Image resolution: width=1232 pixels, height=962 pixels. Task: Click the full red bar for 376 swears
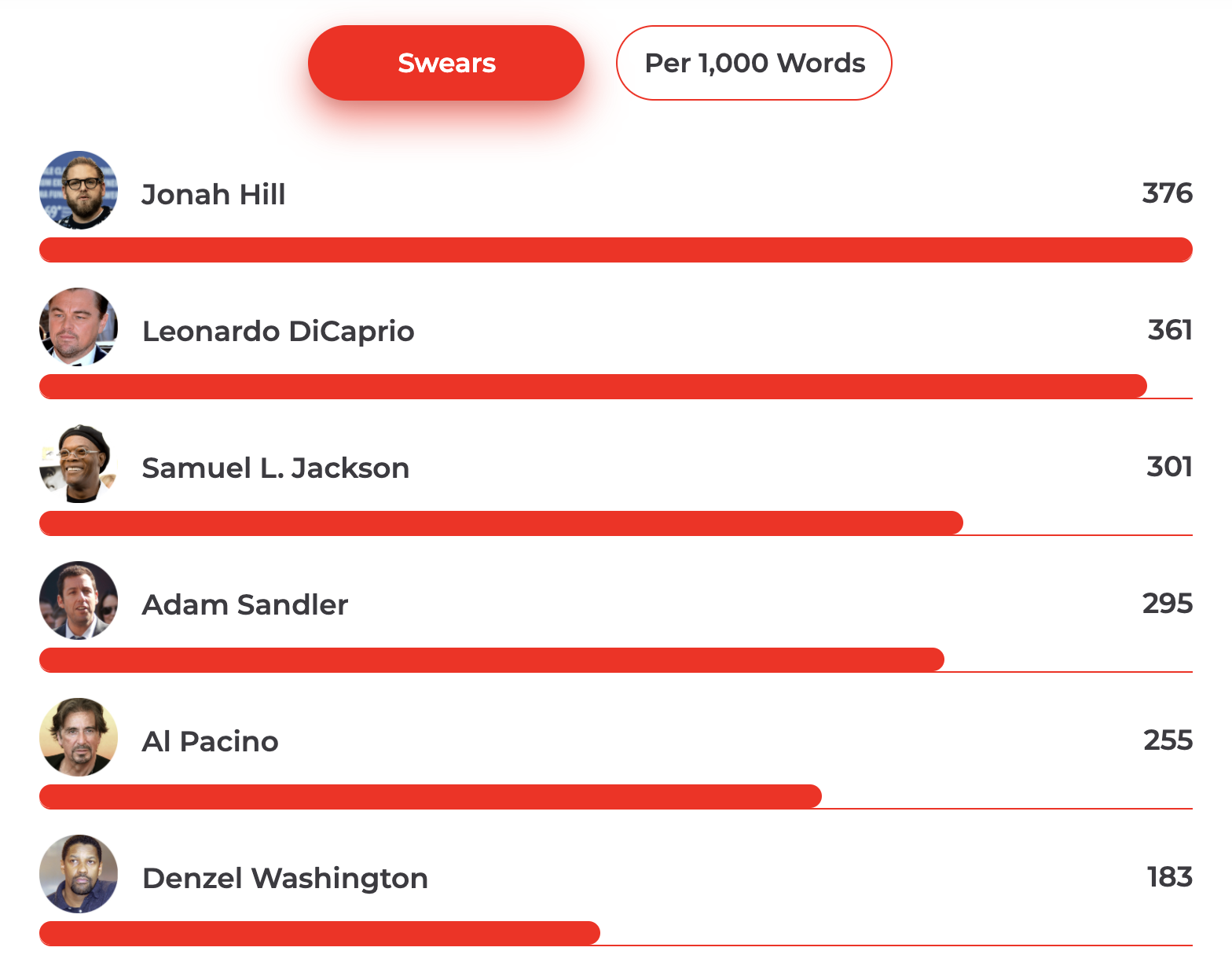615,250
